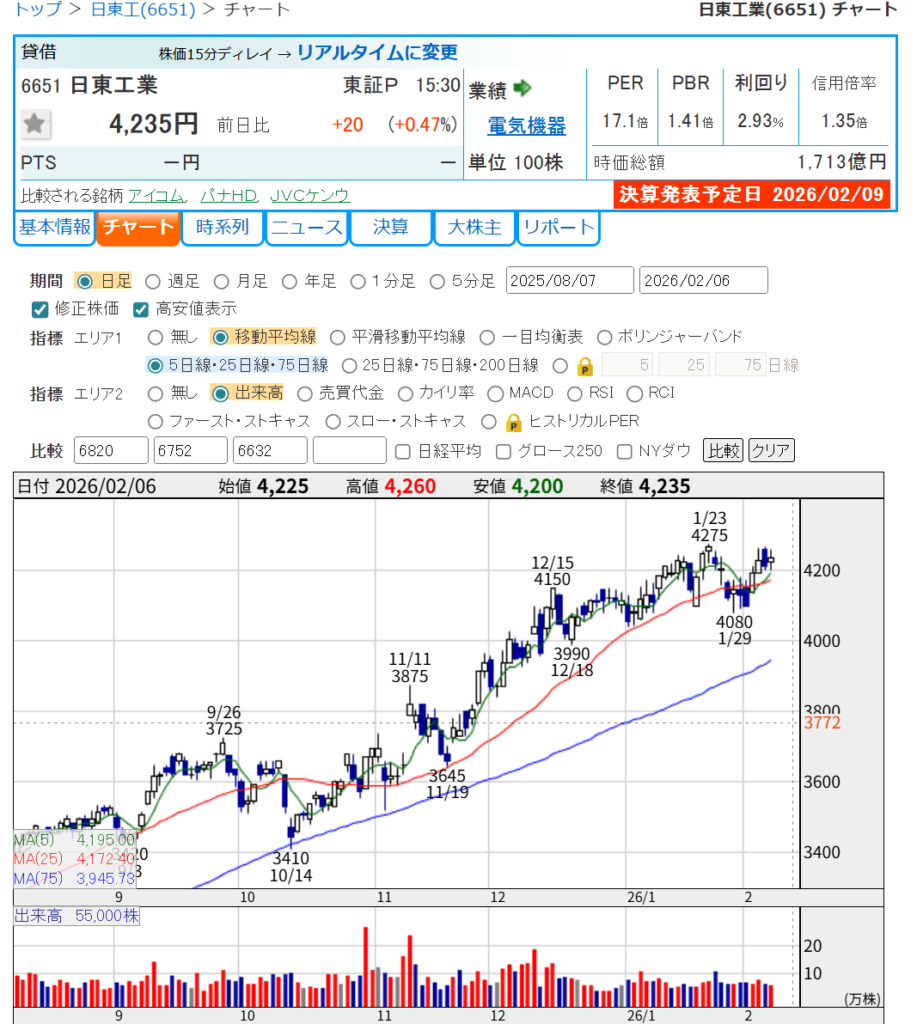Click the padlock icon beside custom moving average fields
This screenshot has width=923, height=1024.
[585, 366]
